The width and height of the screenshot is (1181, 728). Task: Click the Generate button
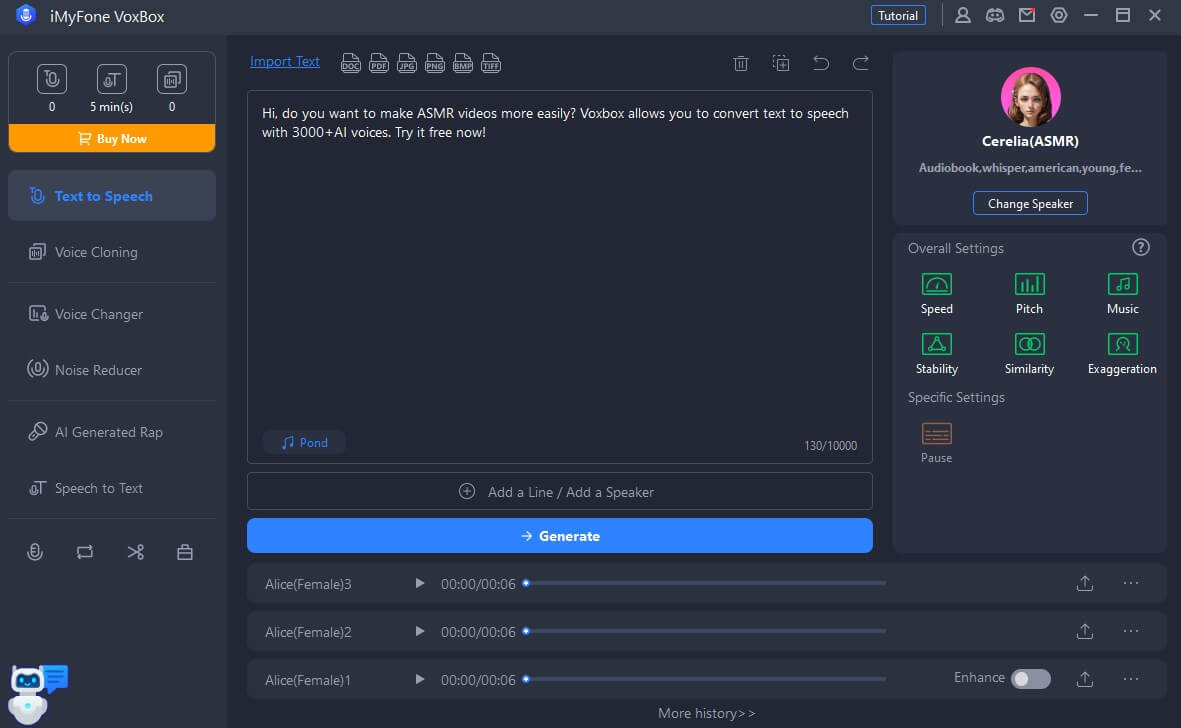(x=560, y=536)
